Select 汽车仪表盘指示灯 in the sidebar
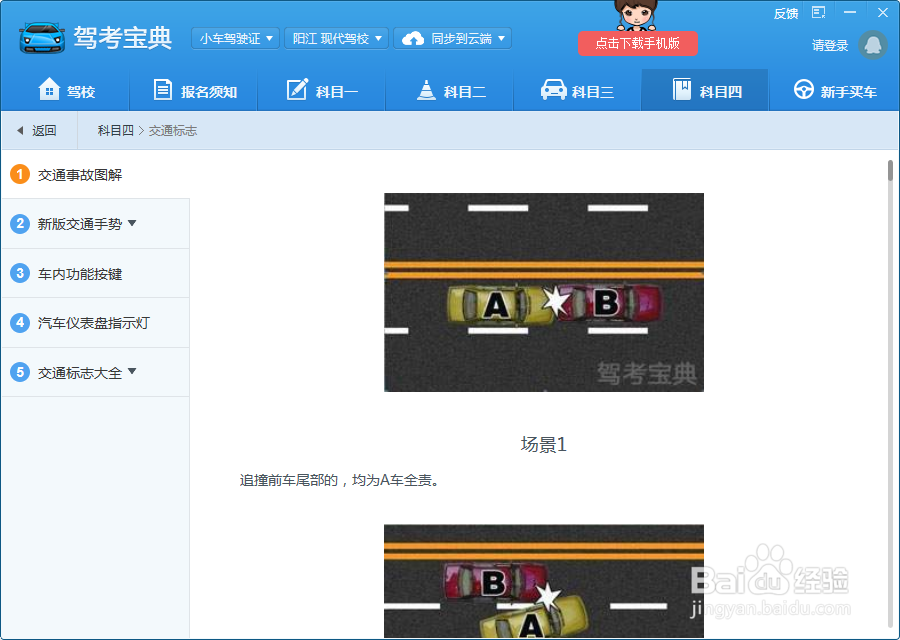The image size is (900, 640). click(95, 323)
